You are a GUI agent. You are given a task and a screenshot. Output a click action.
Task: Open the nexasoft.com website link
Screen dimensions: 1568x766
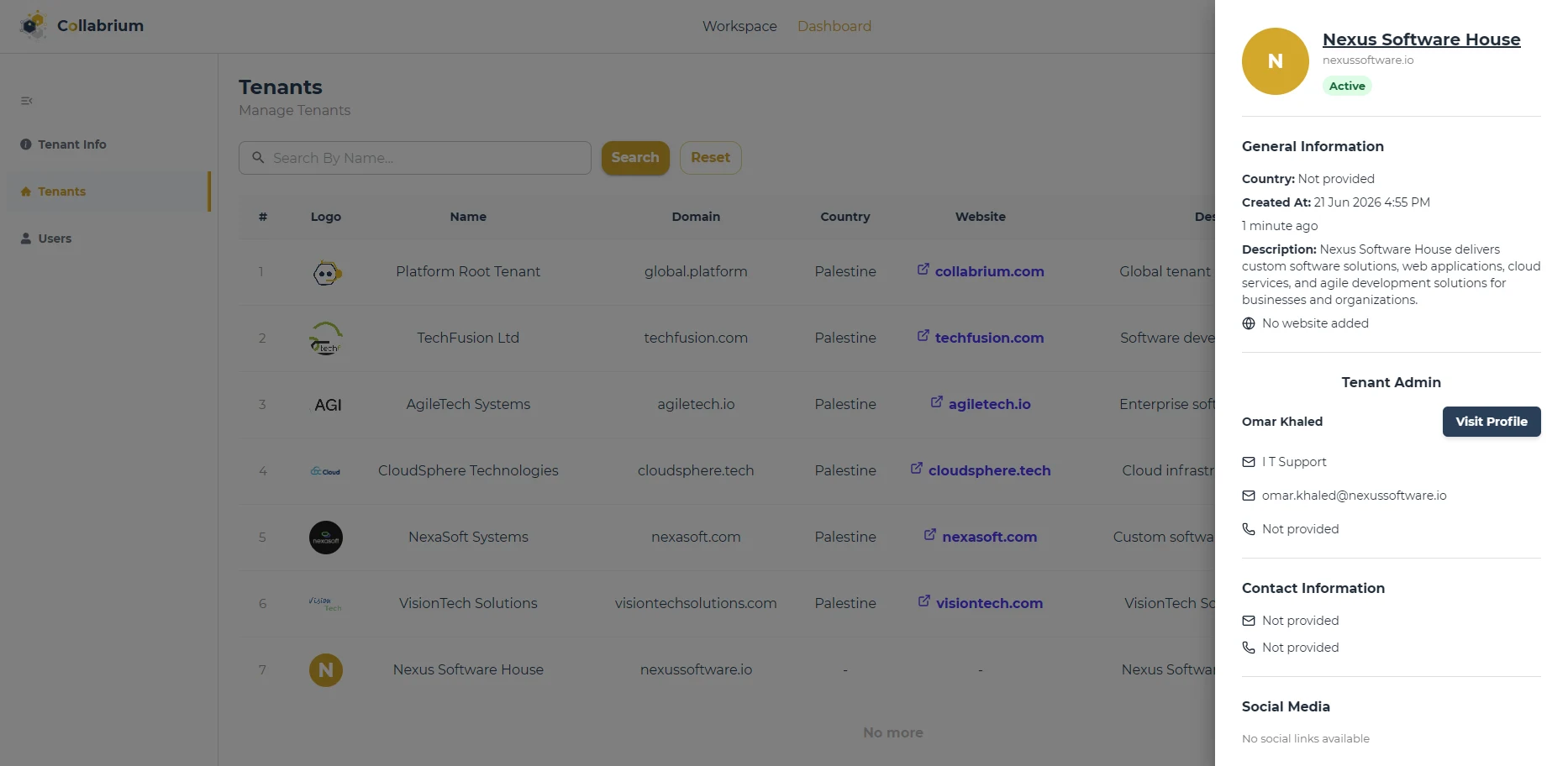981,537
